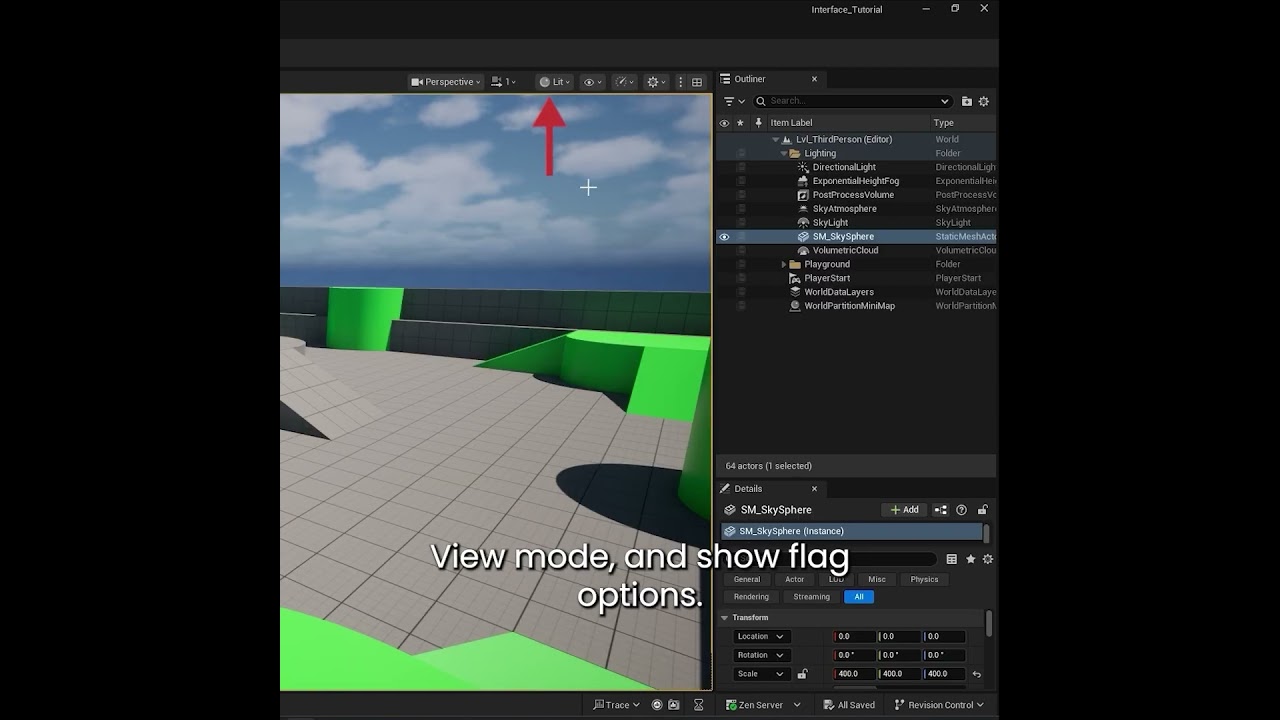Open the Perspective viewport type dropdown

pos(446,82)
